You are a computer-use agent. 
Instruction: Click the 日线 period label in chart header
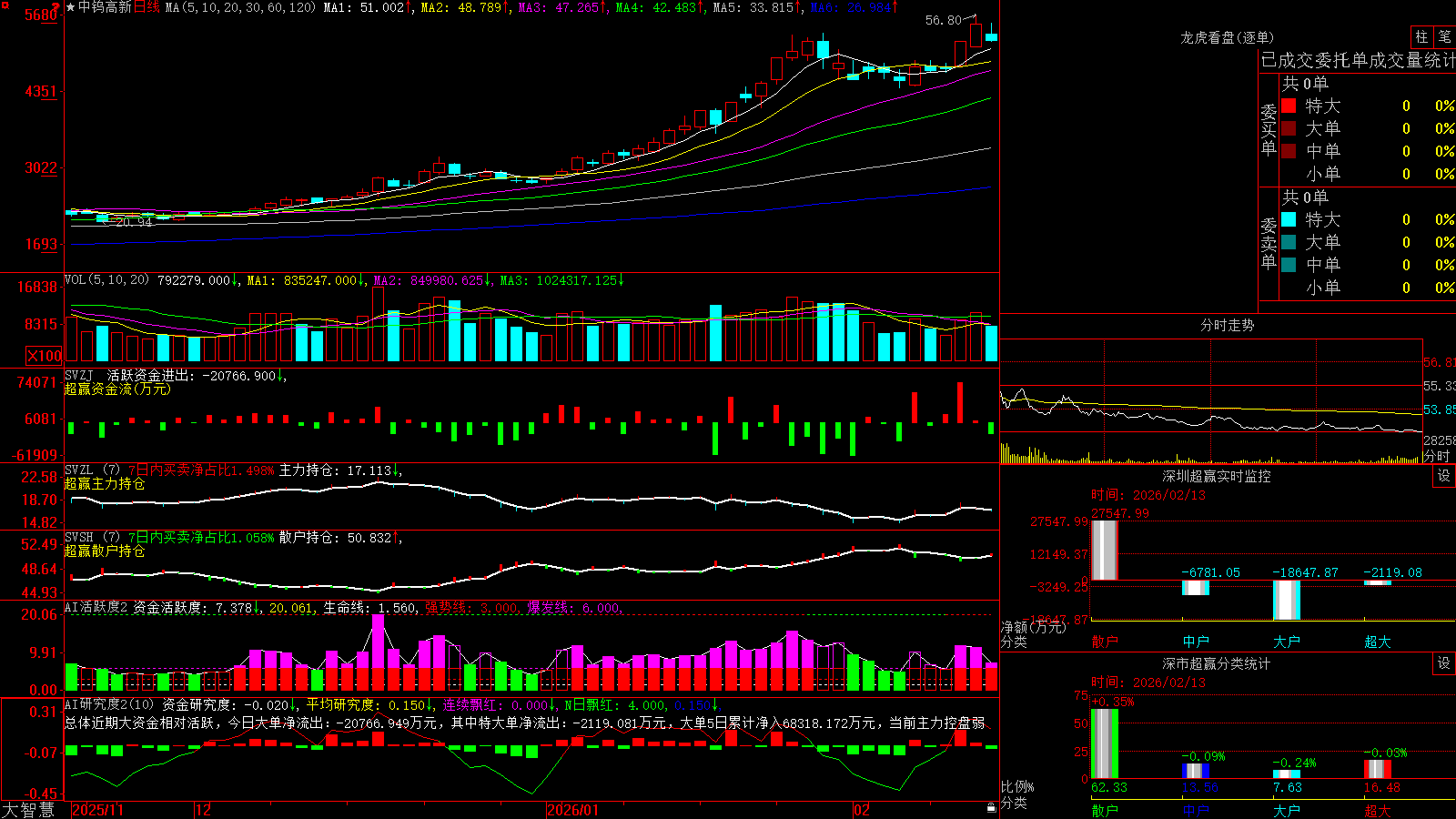coord(147,7)
